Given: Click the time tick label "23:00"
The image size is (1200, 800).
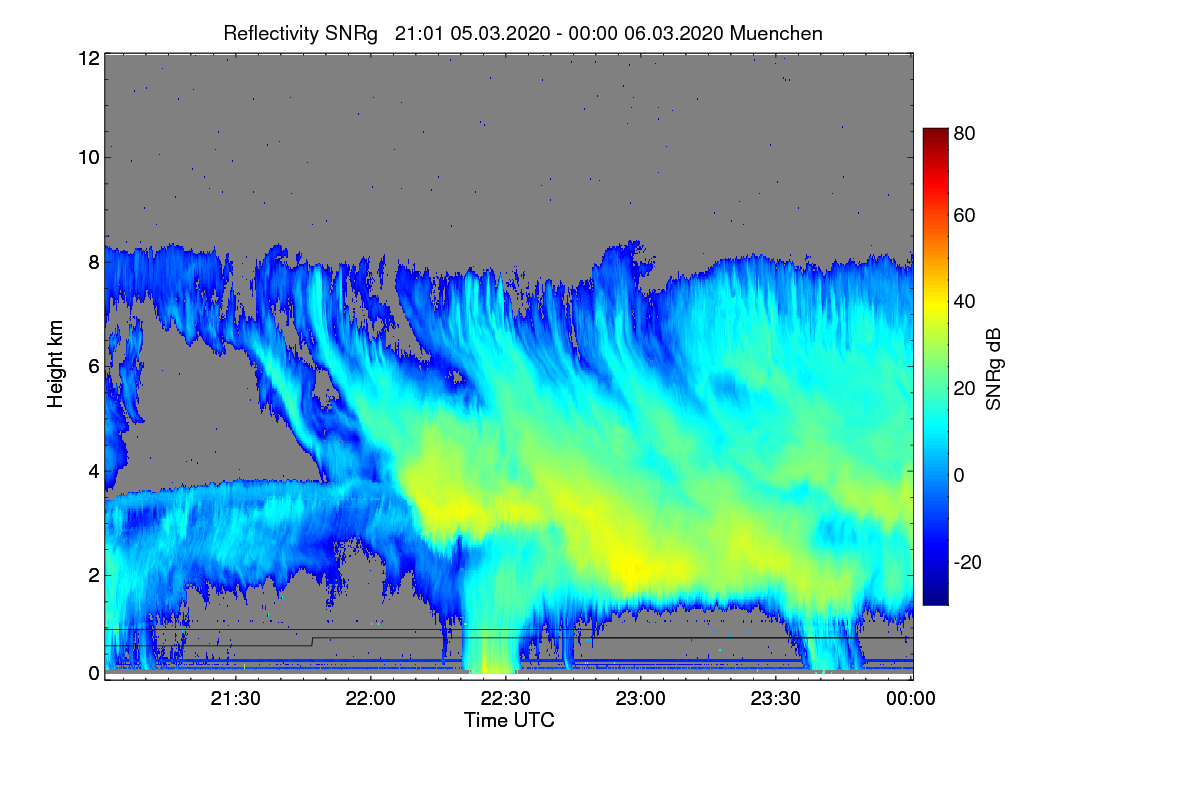Looking at the screenshot, I should (641, 699).
